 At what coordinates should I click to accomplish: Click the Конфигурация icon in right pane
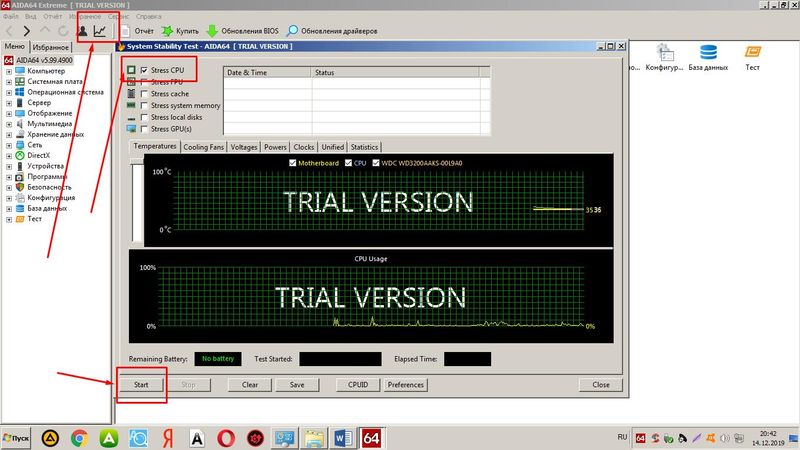[x=664, y=57]
